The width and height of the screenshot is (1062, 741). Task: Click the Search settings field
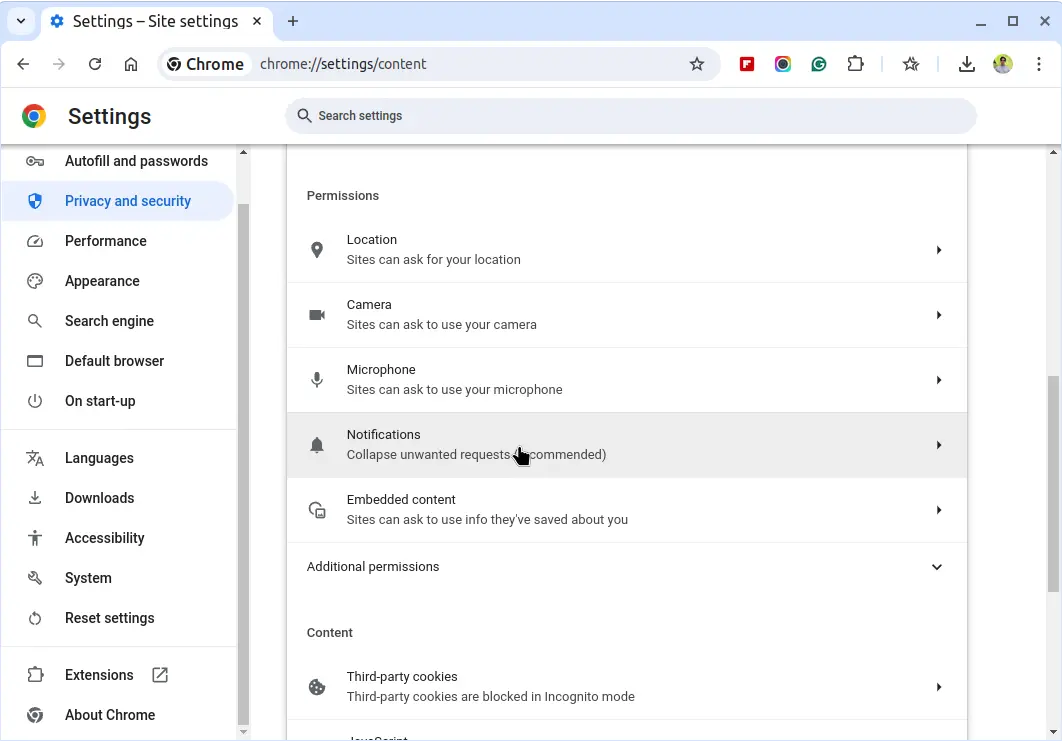[631, 116]
